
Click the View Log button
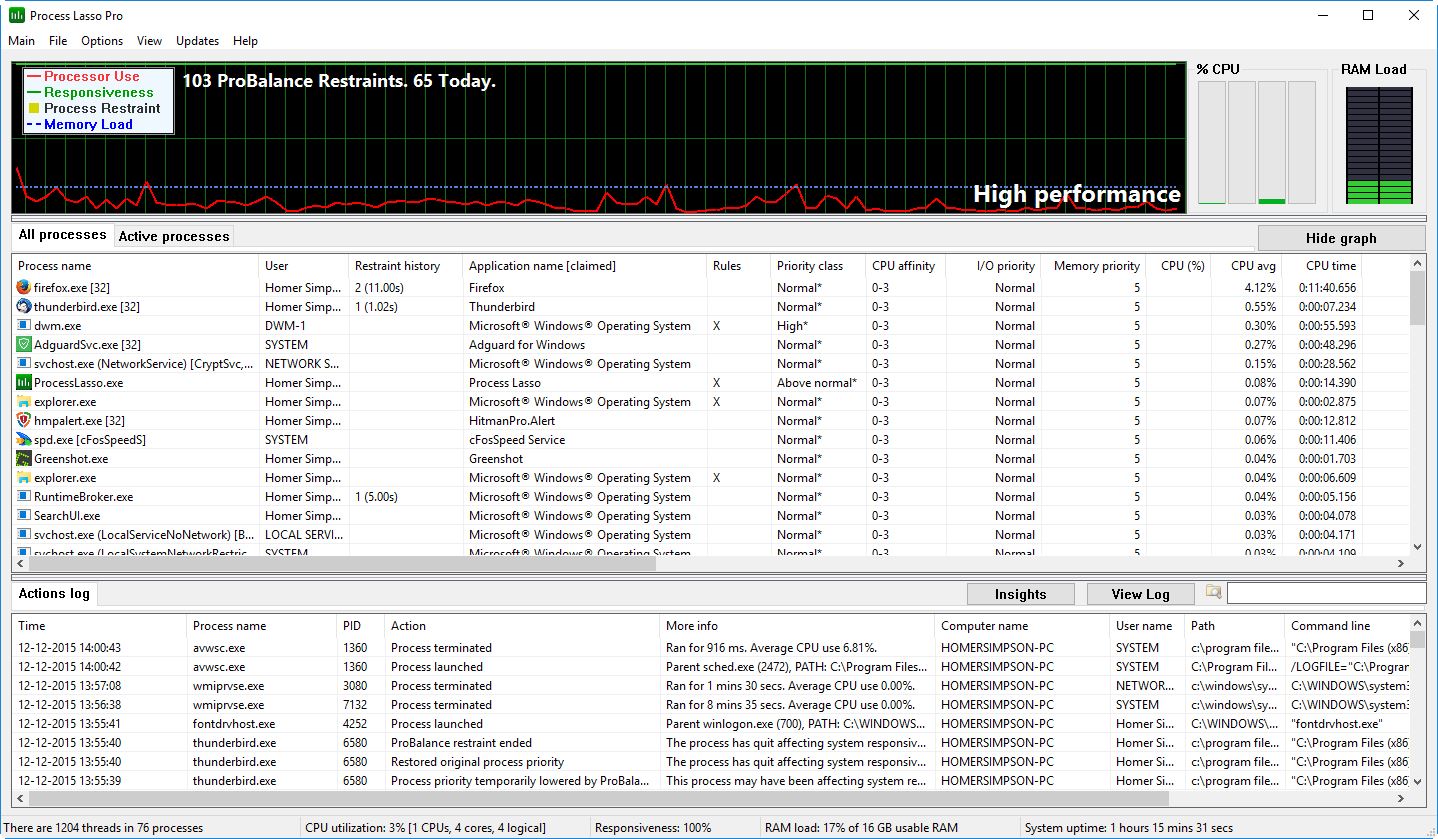[x=1140, y=594]
